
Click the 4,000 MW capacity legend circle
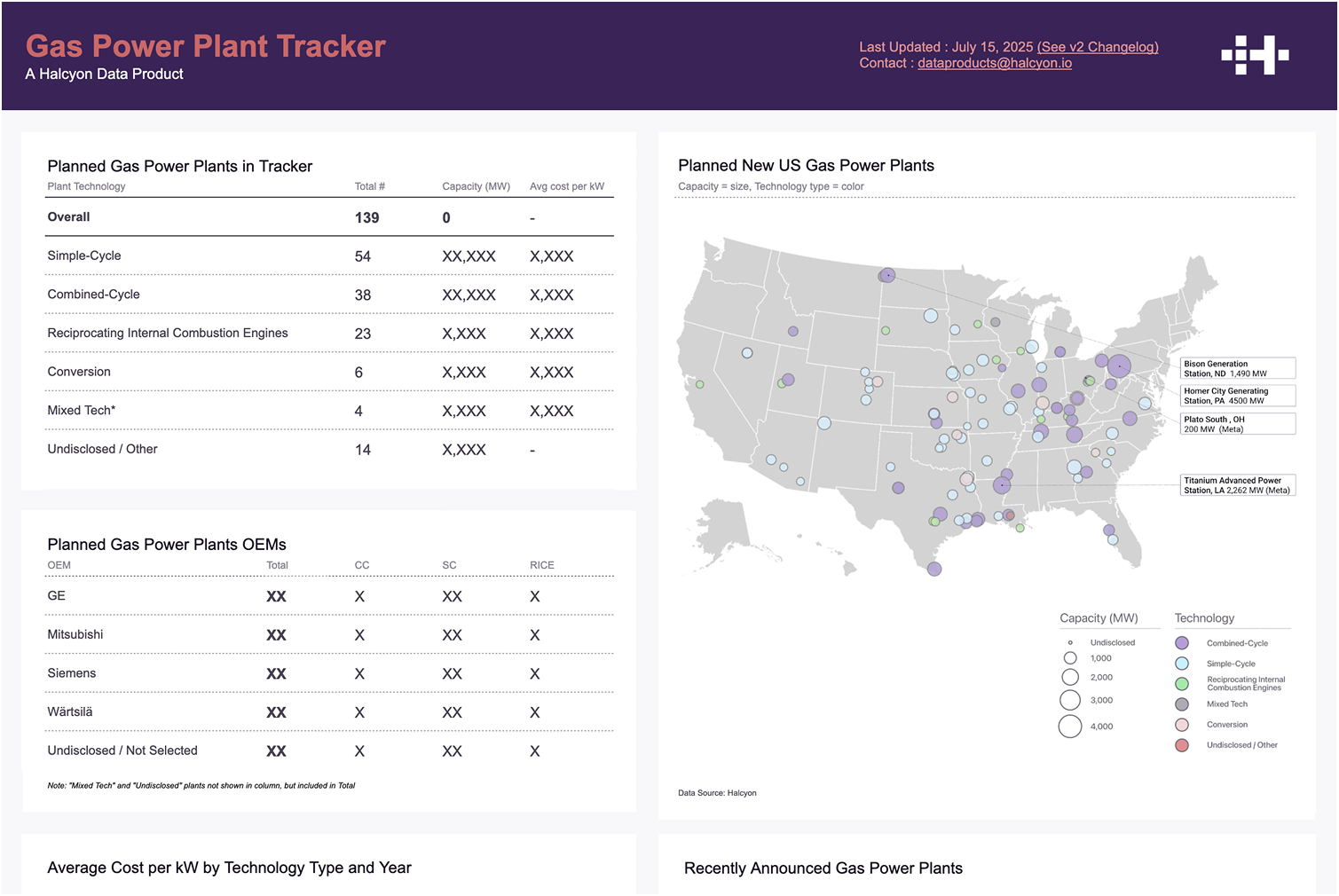pos(1070,727)
